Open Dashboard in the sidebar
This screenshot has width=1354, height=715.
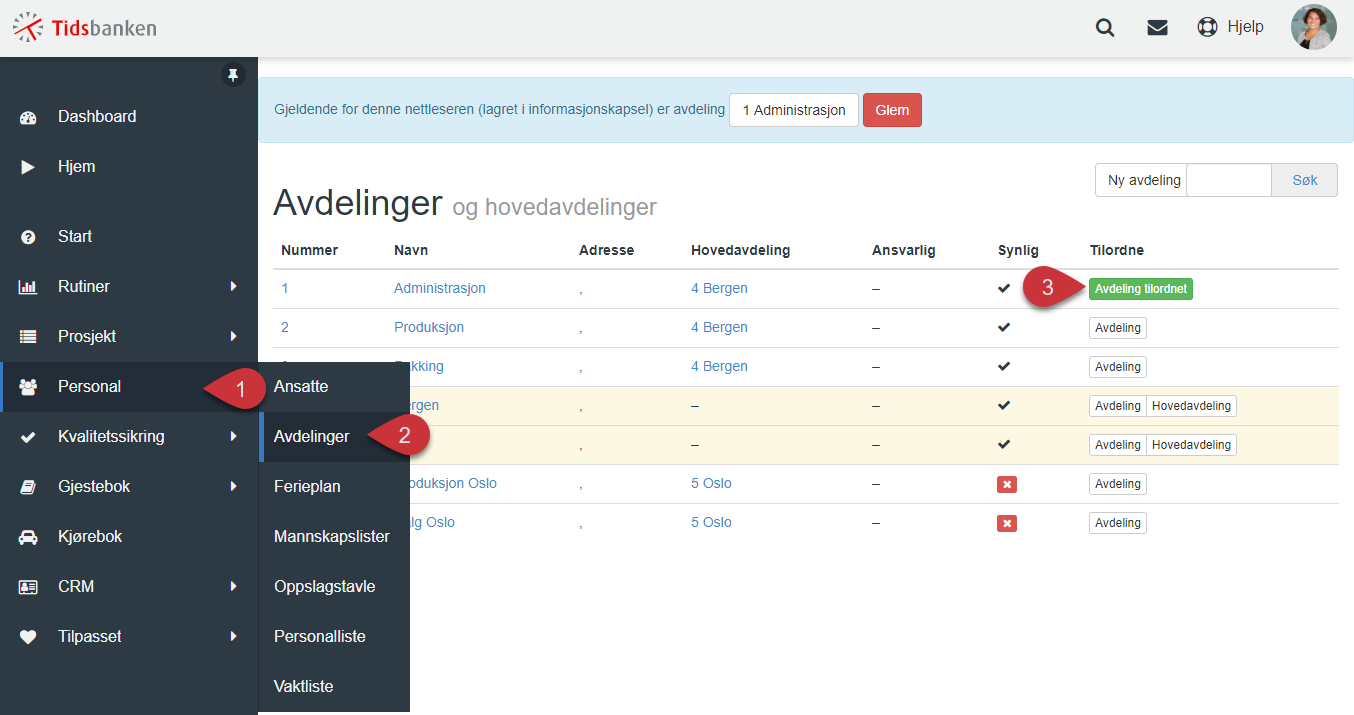(x=129, y=117)
